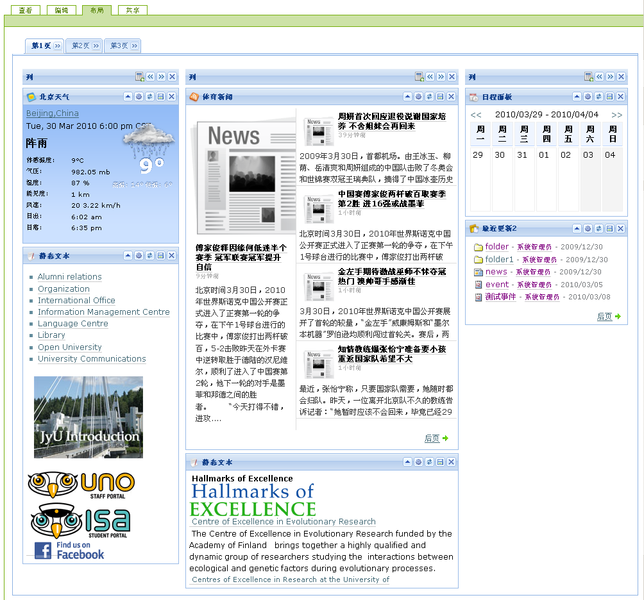This screenshot has width=644, height=600.
Task: Open the Alumni relations link
Action: tap(69, 277)
